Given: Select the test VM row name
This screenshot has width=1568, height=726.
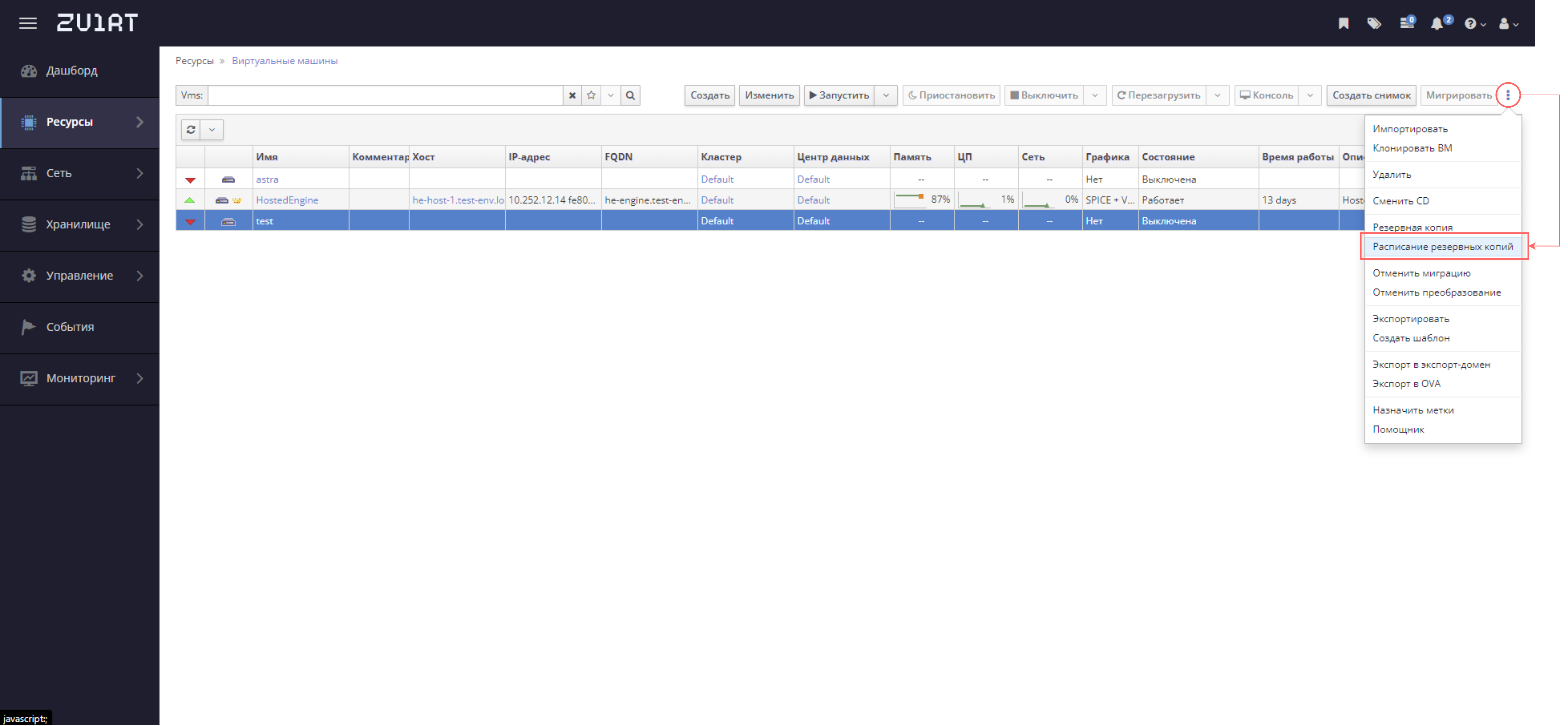Looking at the screenshot, I should 265,221.
